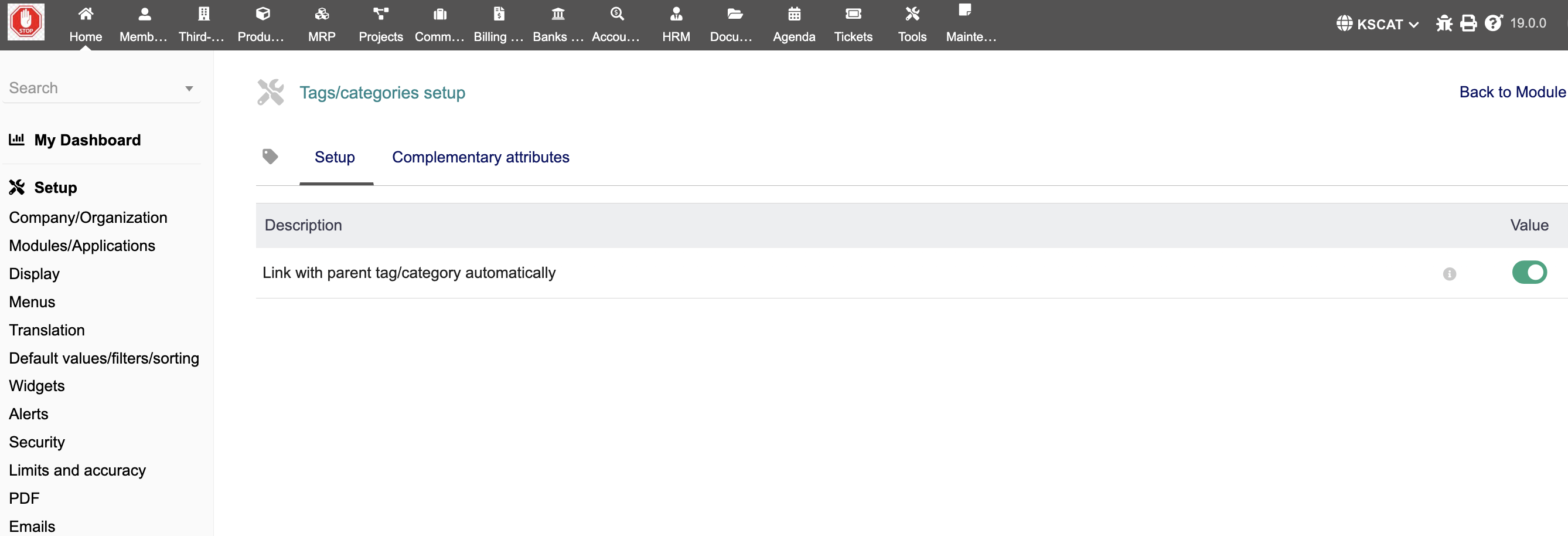Open Modules/Applications setup
This screenshot has width=1568, height=536.
click(82, 246)
